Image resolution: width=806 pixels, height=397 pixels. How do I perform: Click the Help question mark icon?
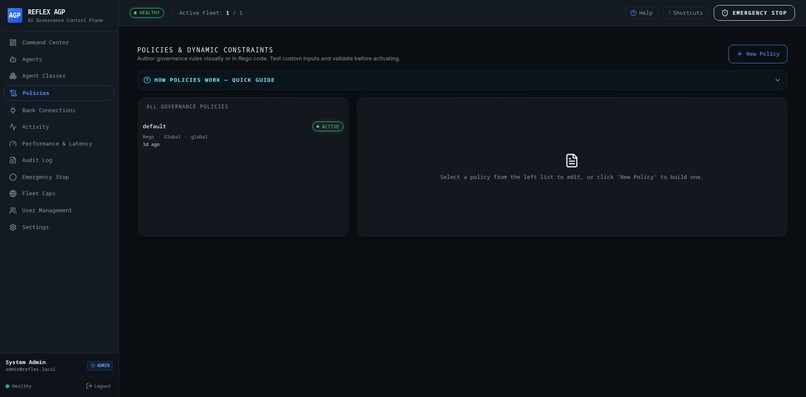click(633, 13)
